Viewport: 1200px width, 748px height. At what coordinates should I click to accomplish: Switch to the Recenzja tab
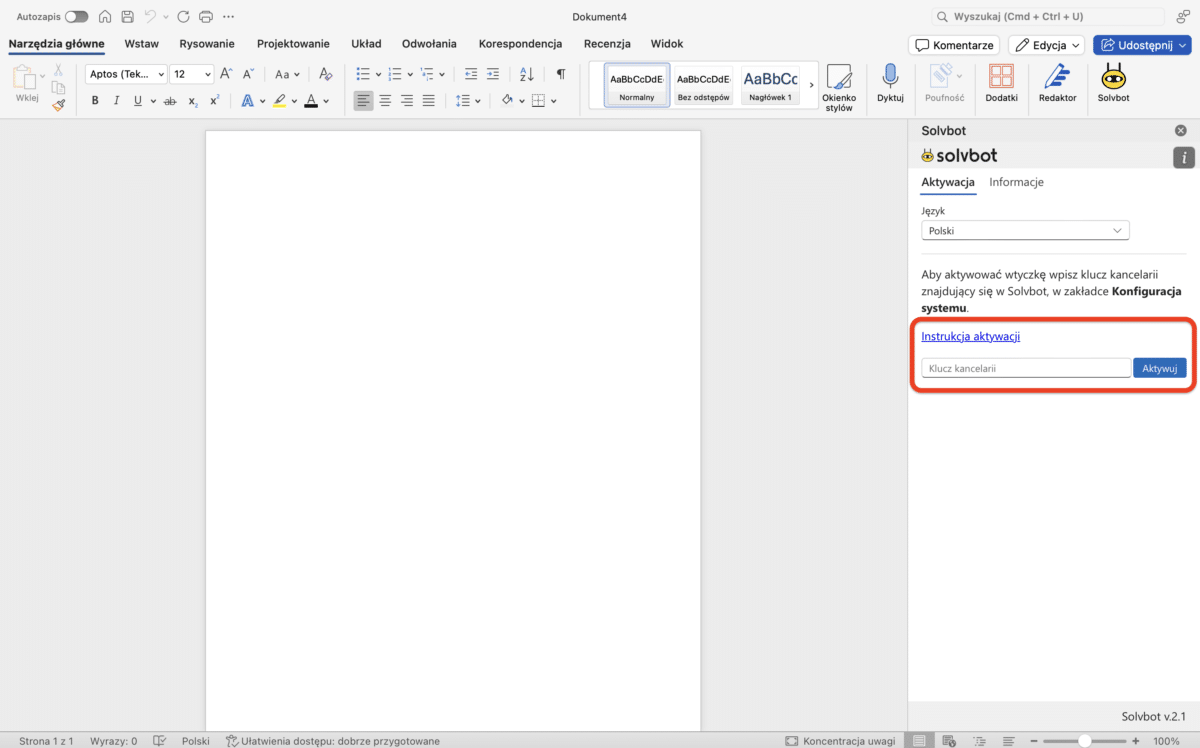point(607,44)
